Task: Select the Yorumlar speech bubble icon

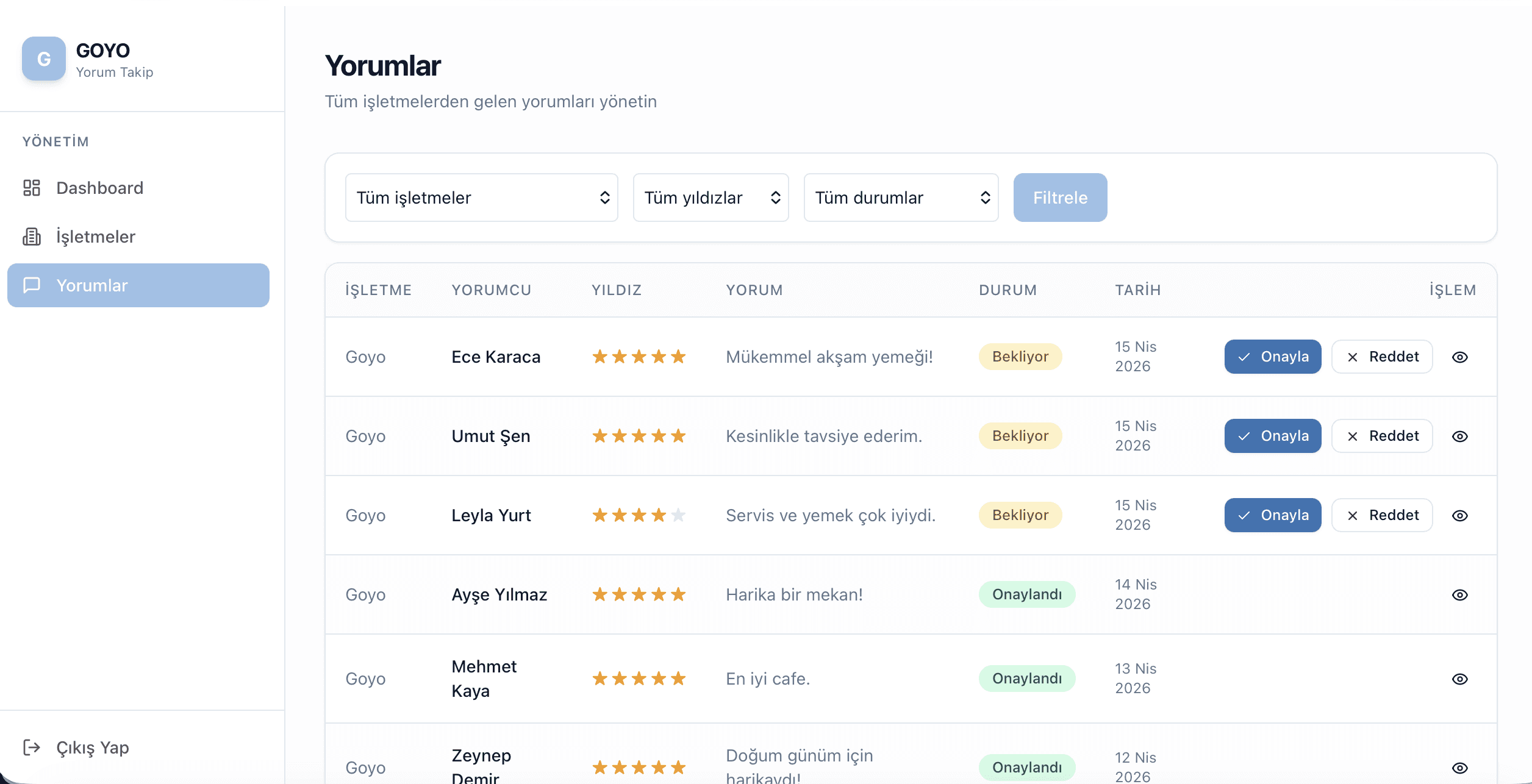Action: (x=32, y=285)
